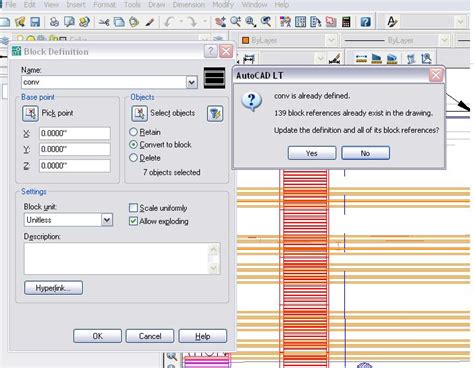The image size is (474, 368).
Task: Open Quick Select filter icon in Objects
Action: click(x=215, y=114)
